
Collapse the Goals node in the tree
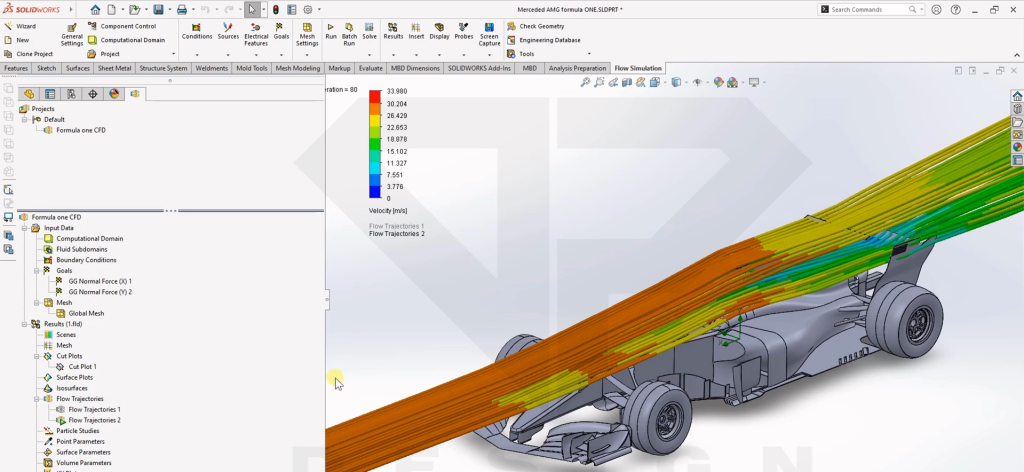[37, 270]
